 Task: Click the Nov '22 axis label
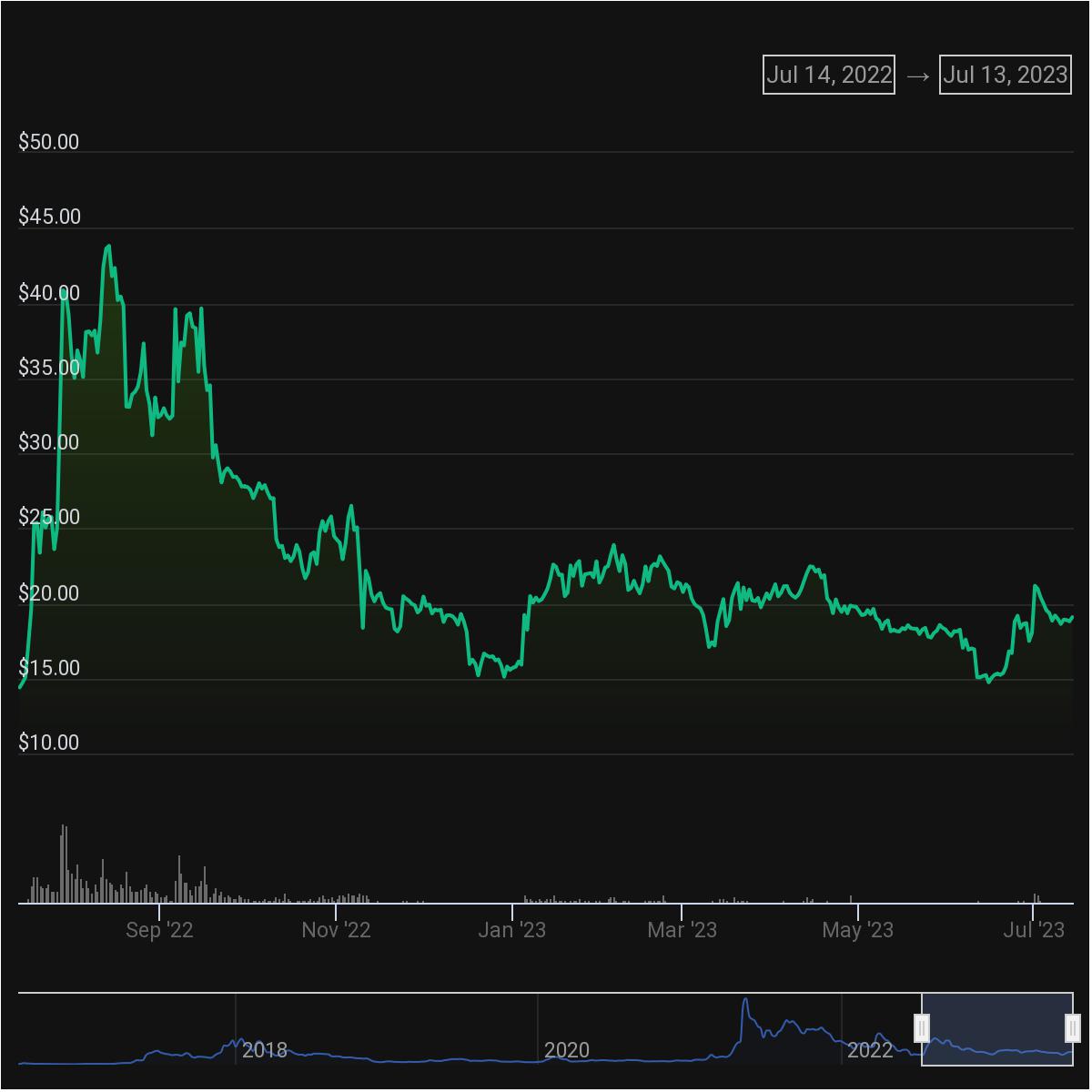[336, 930]
